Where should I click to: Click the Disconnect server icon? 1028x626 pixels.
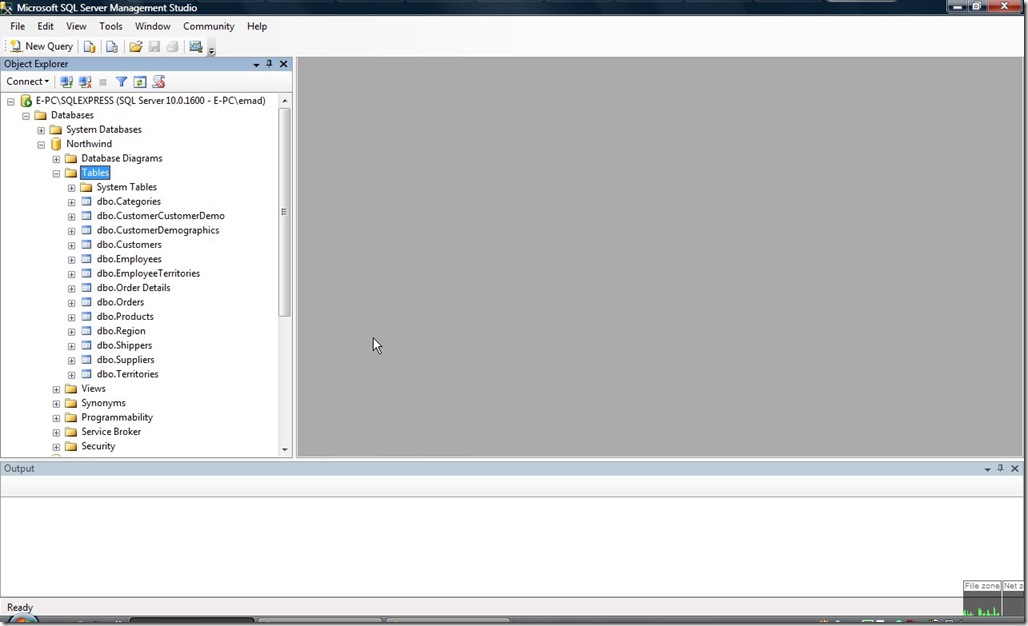click(x=86, y=81)
